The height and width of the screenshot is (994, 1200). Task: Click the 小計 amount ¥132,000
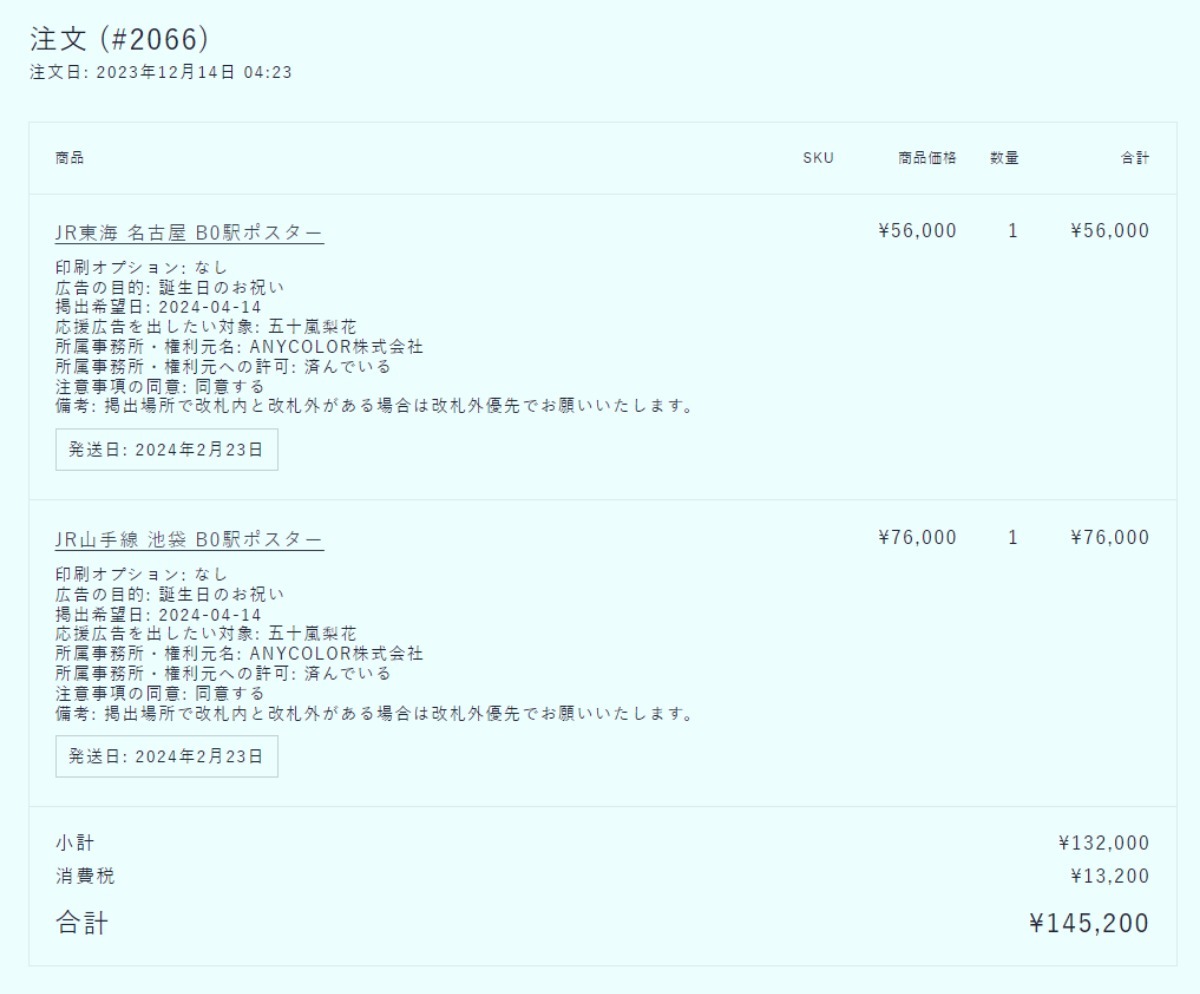[x=1104, y=843]
